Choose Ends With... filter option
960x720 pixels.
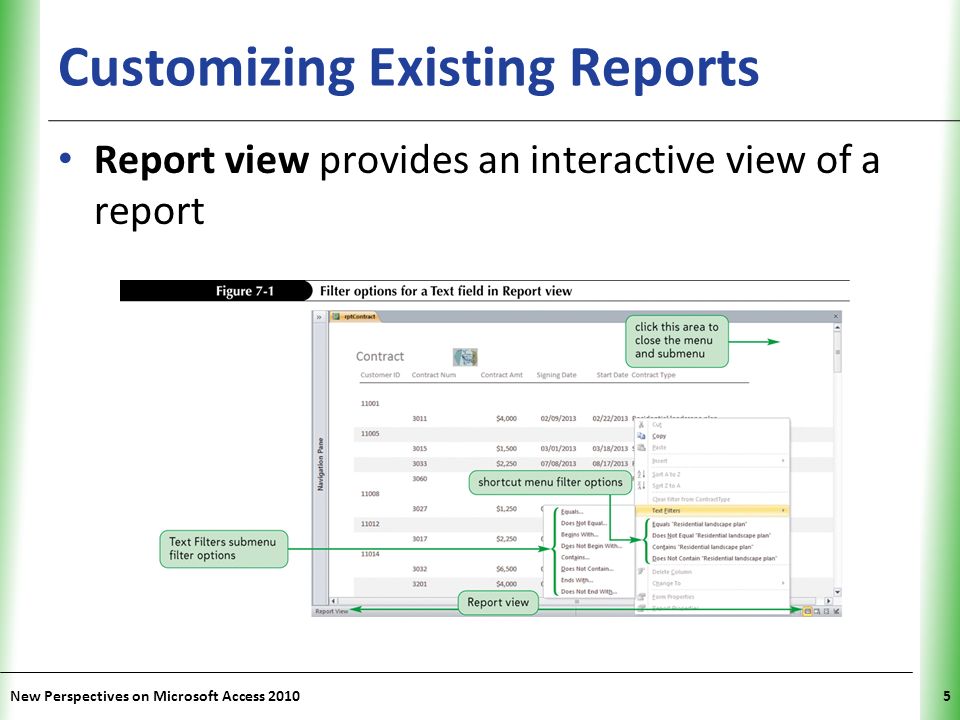577,580
